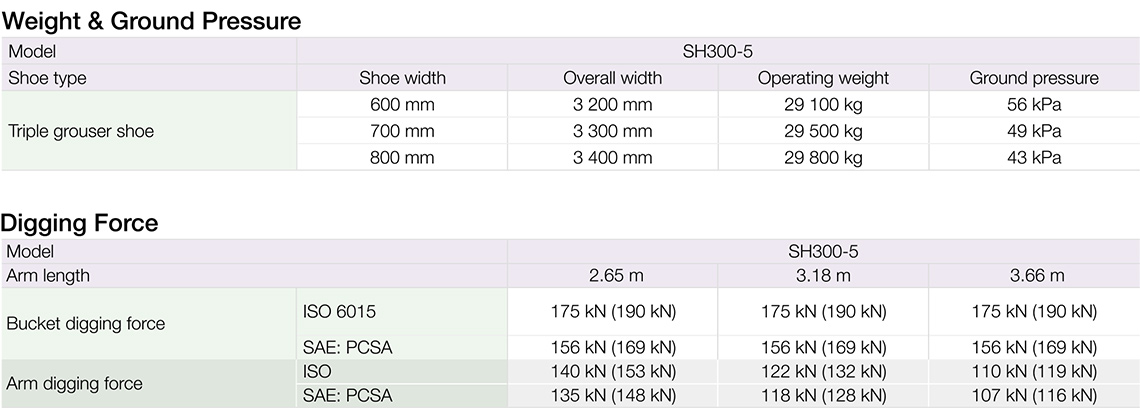Select the 600 mm shoe width cell

point(402,105)
